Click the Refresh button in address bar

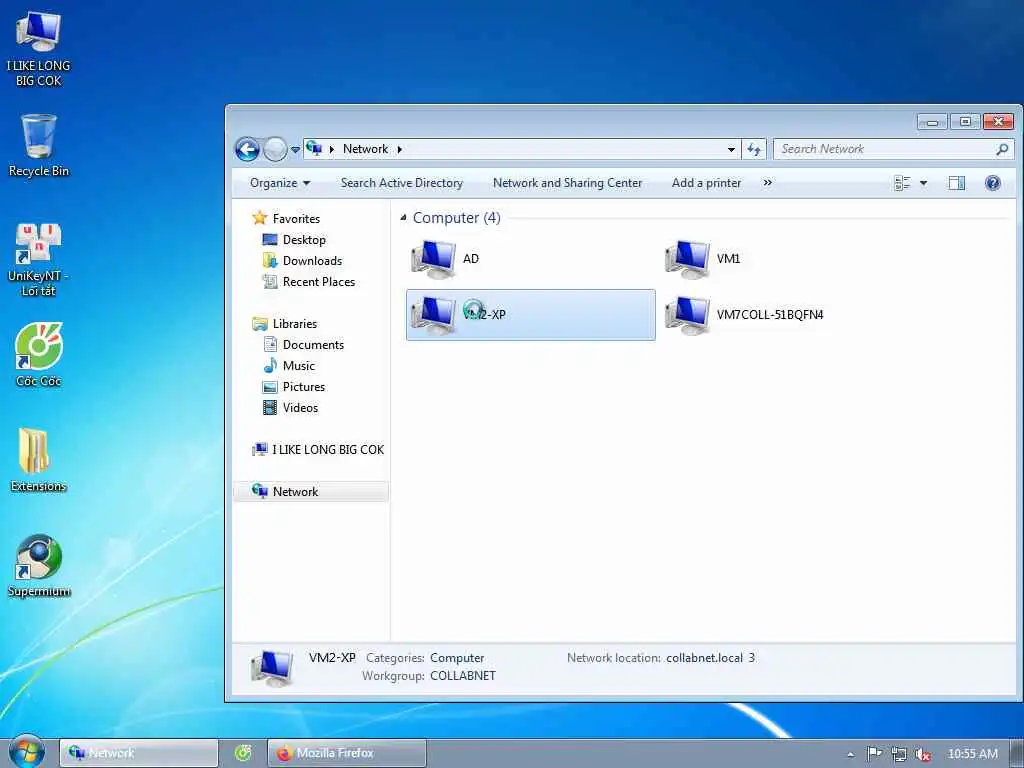tap(754, 150)
